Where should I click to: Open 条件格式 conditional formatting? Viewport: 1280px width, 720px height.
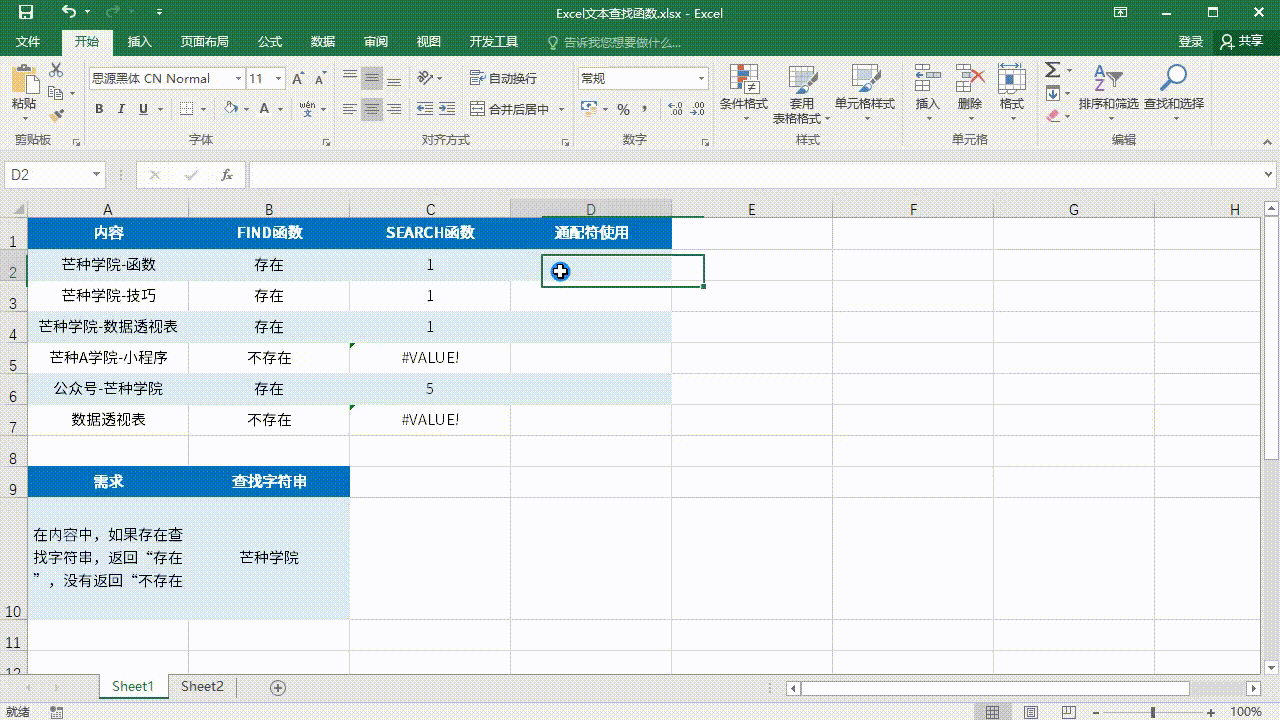[743, 90]
